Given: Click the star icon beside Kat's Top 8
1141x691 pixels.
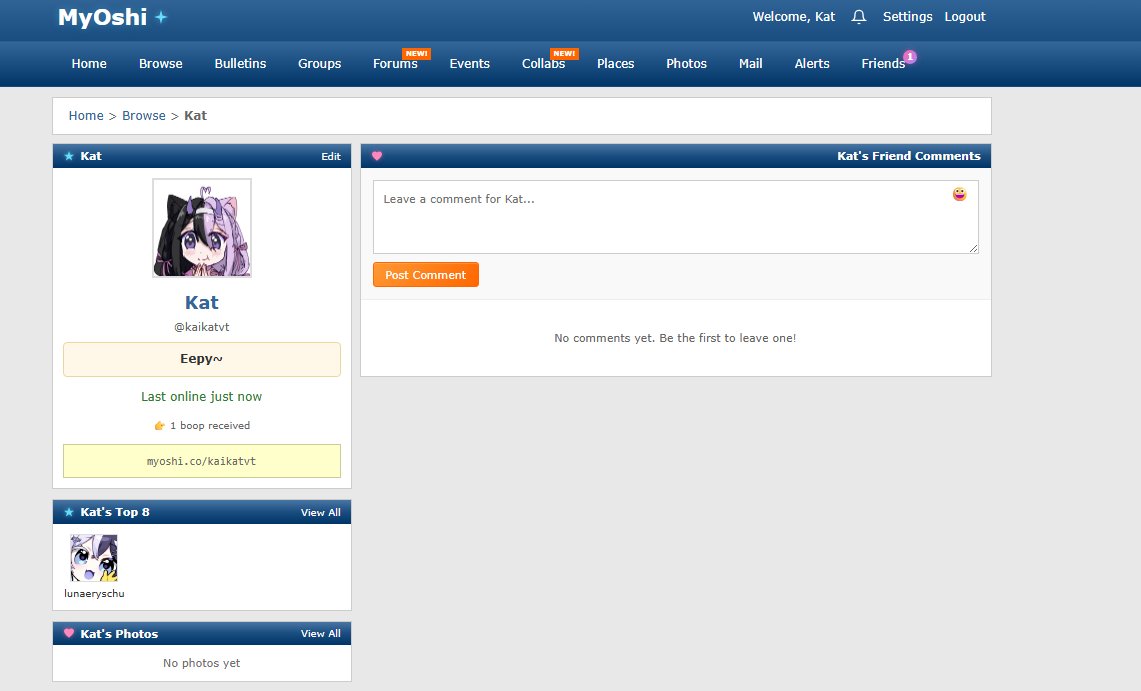Looking at the screenshot, I should click(x=69, y=512).
